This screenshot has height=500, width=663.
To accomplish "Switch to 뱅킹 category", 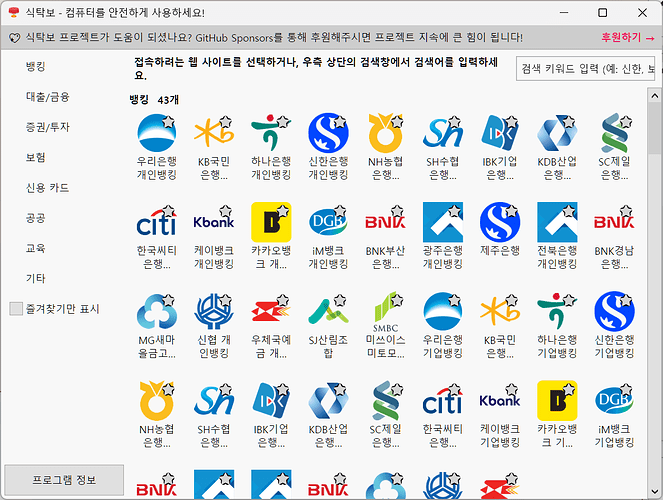I will click(x=36, y=66).
